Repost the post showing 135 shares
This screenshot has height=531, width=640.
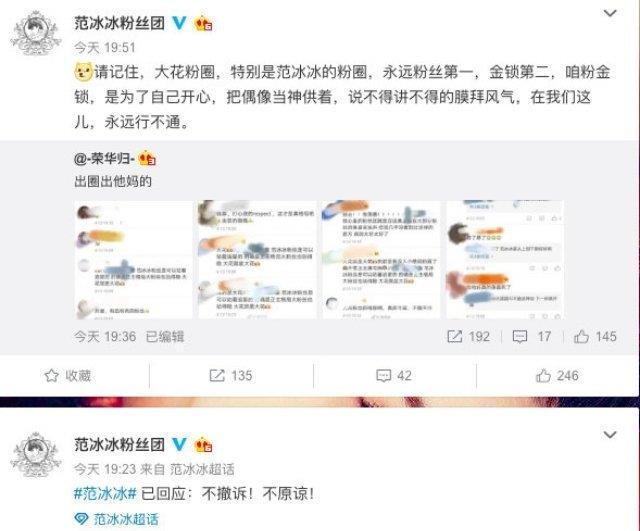(217, 375)
